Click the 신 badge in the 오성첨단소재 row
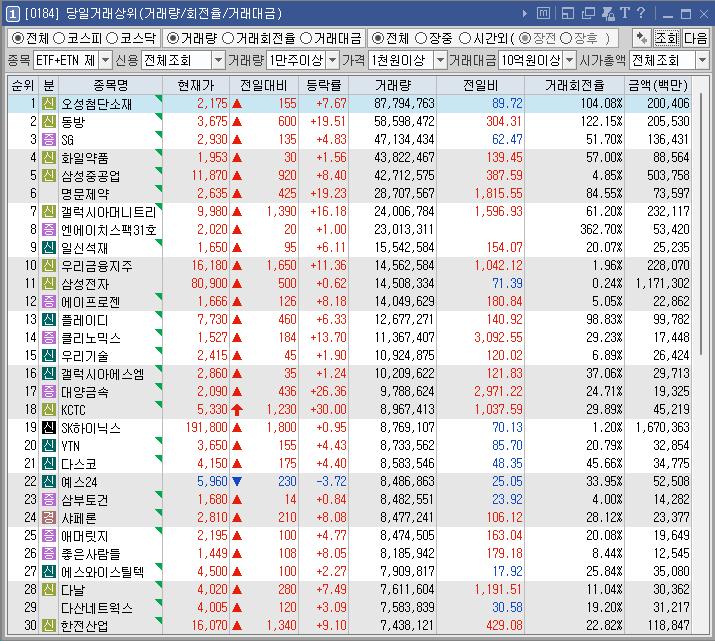715x641 pixels. tap(49, 103)
